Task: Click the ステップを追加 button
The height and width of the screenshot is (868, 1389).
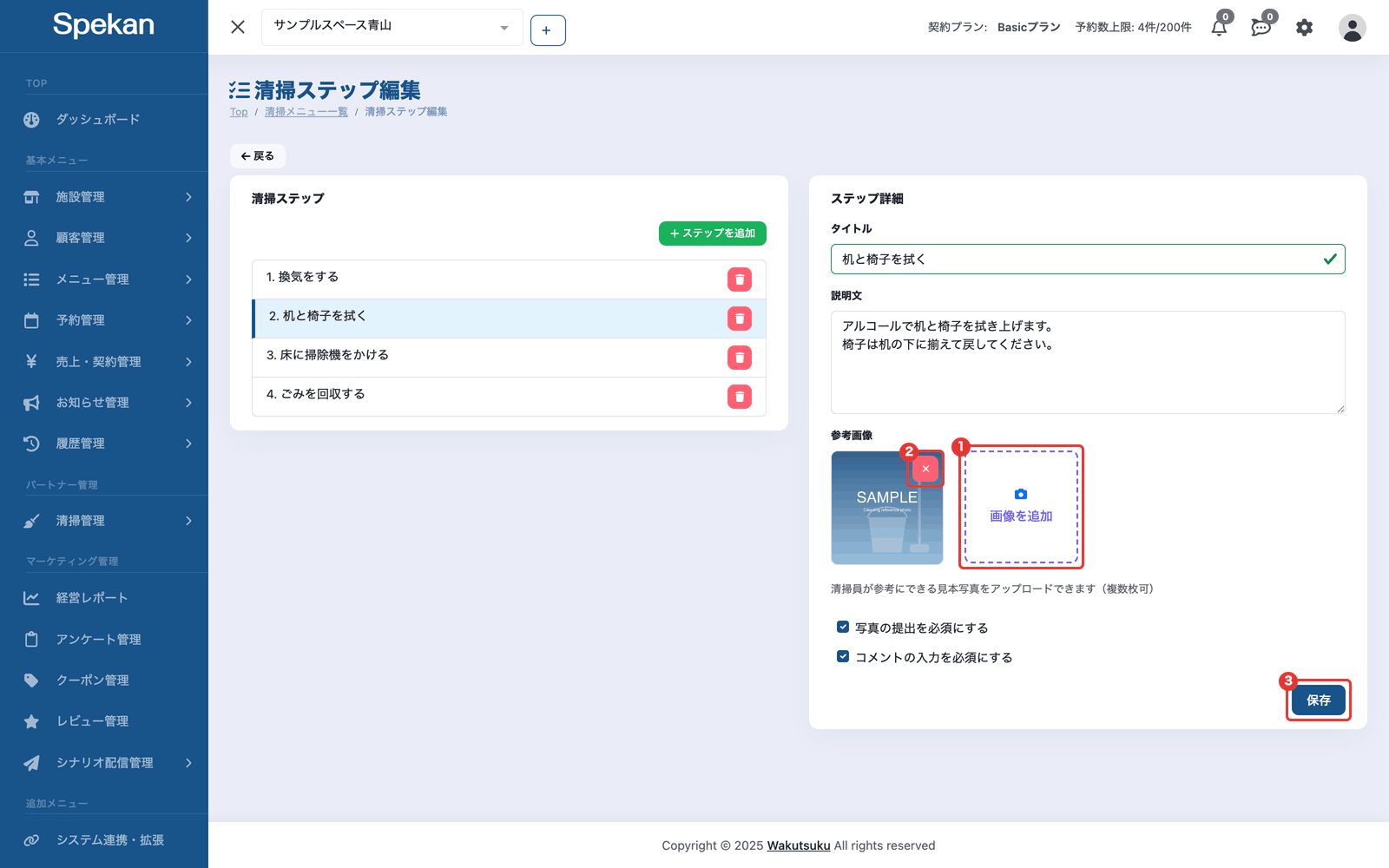Action: pos(713,233)
